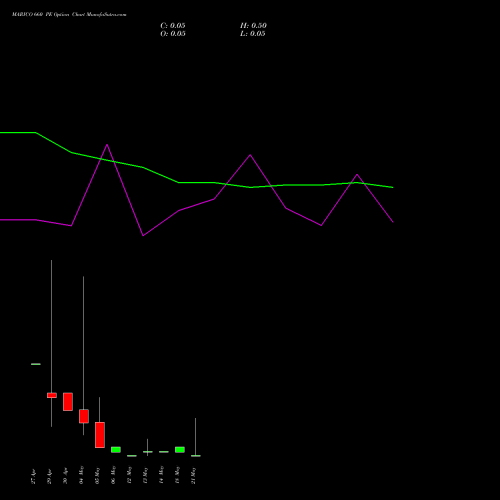Click the high value H: 0.50

pos(253,26)
